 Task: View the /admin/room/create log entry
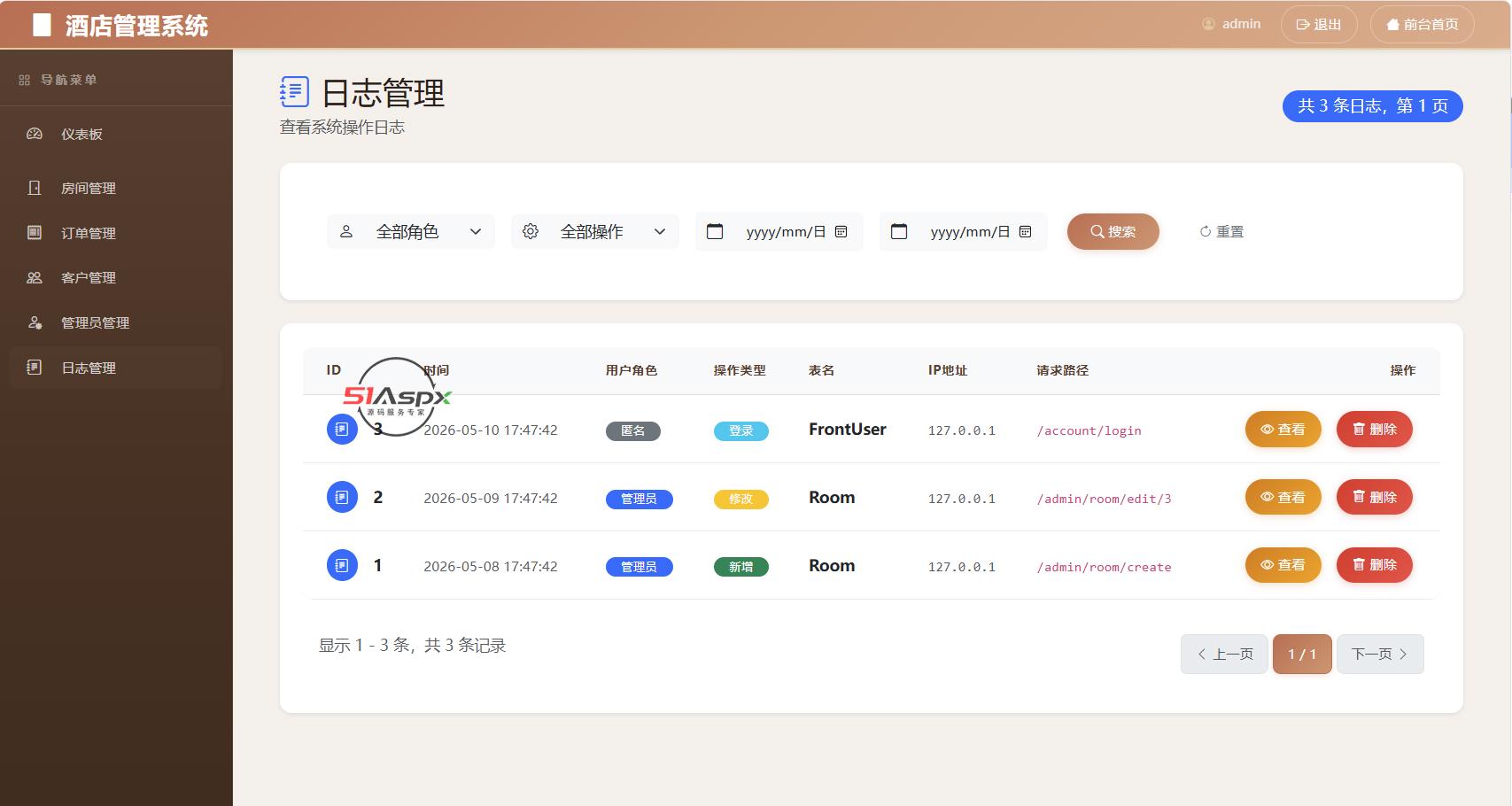coord(1283,565)
